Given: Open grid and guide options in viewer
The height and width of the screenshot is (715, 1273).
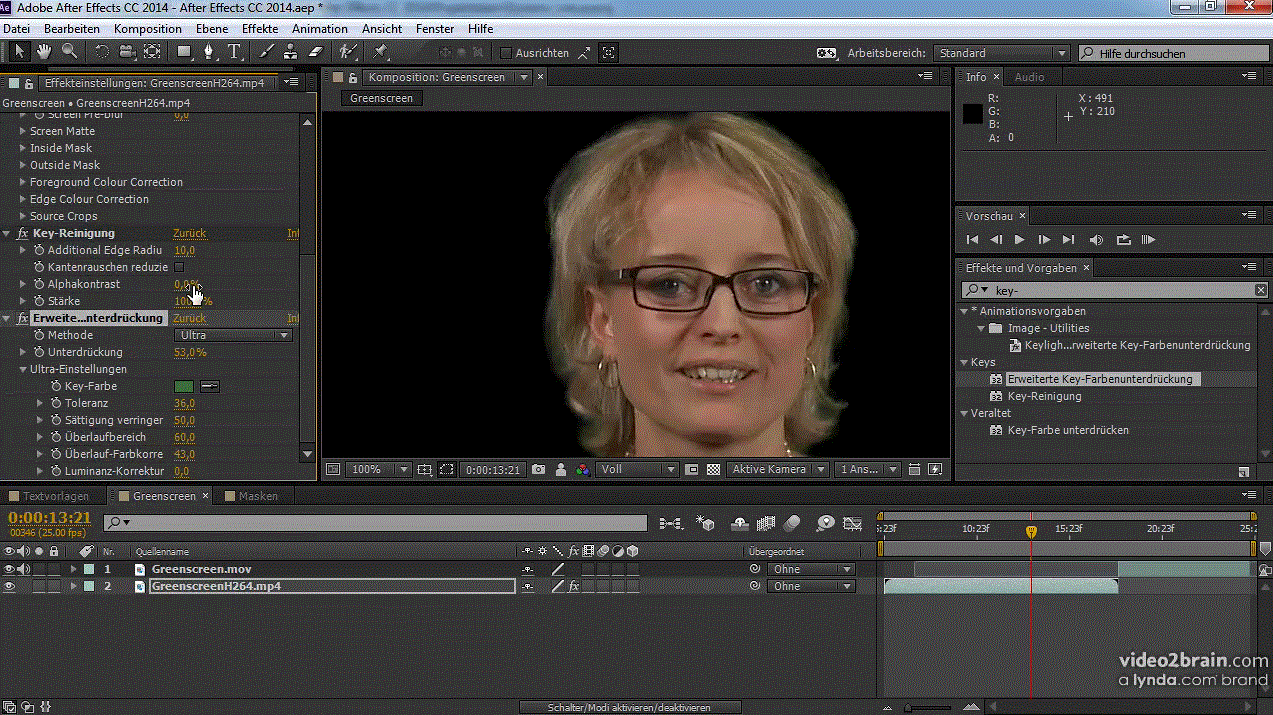Looking at the screenshot, I should point(425,469).
